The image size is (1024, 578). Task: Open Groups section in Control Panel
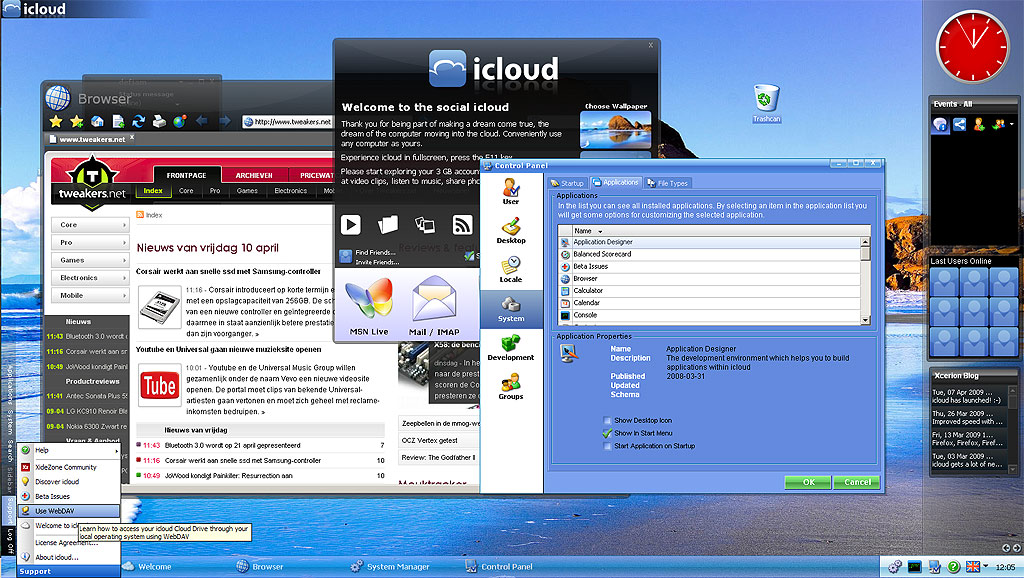point(511,386)
